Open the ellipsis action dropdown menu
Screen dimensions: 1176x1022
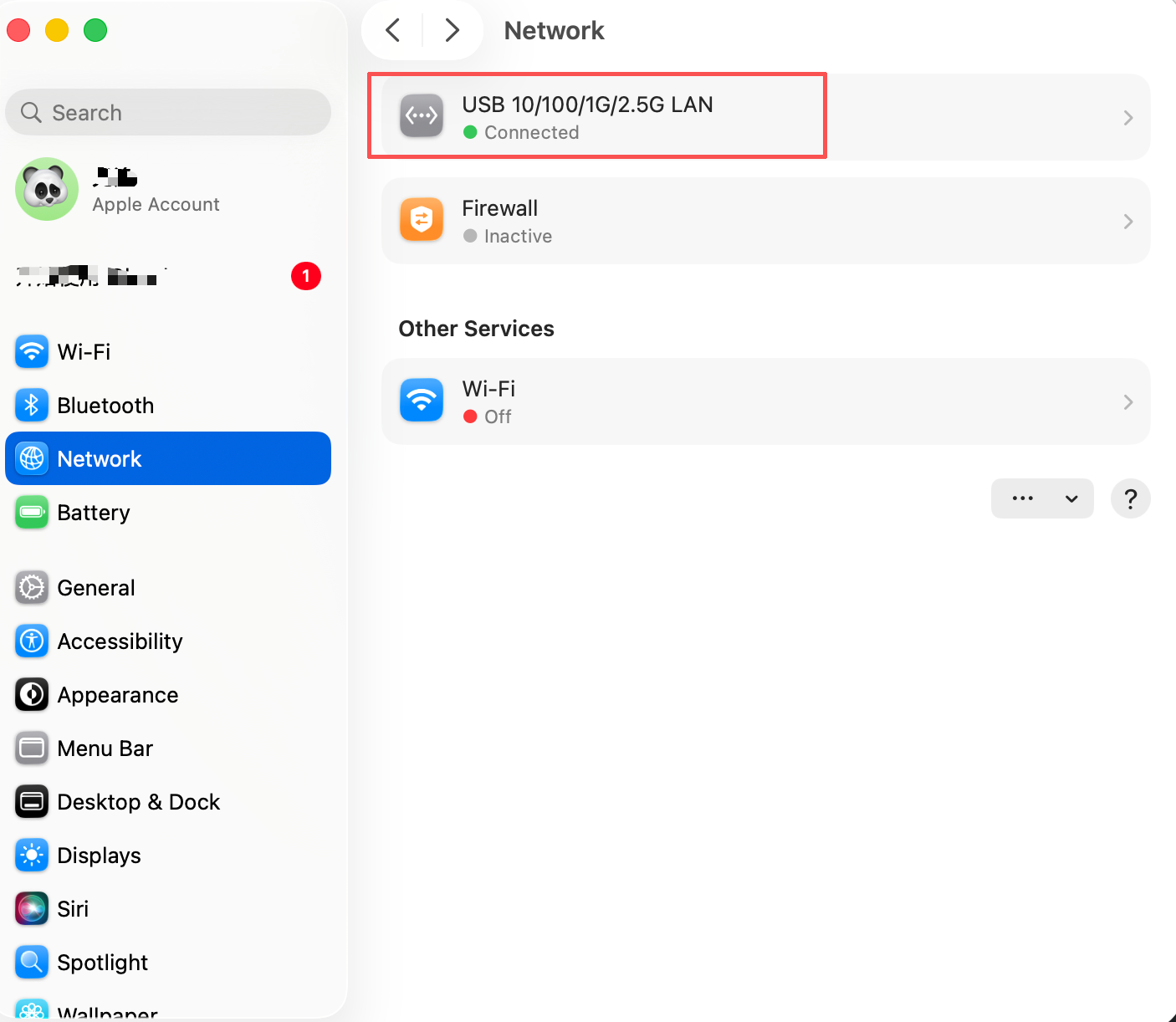(1041, 498)
